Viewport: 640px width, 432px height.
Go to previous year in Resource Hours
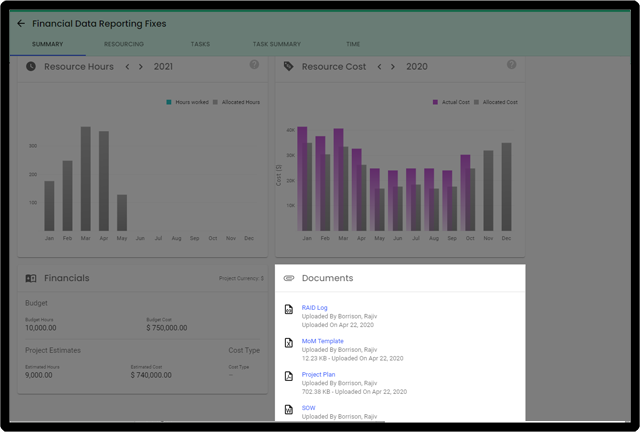coord(127,67)
